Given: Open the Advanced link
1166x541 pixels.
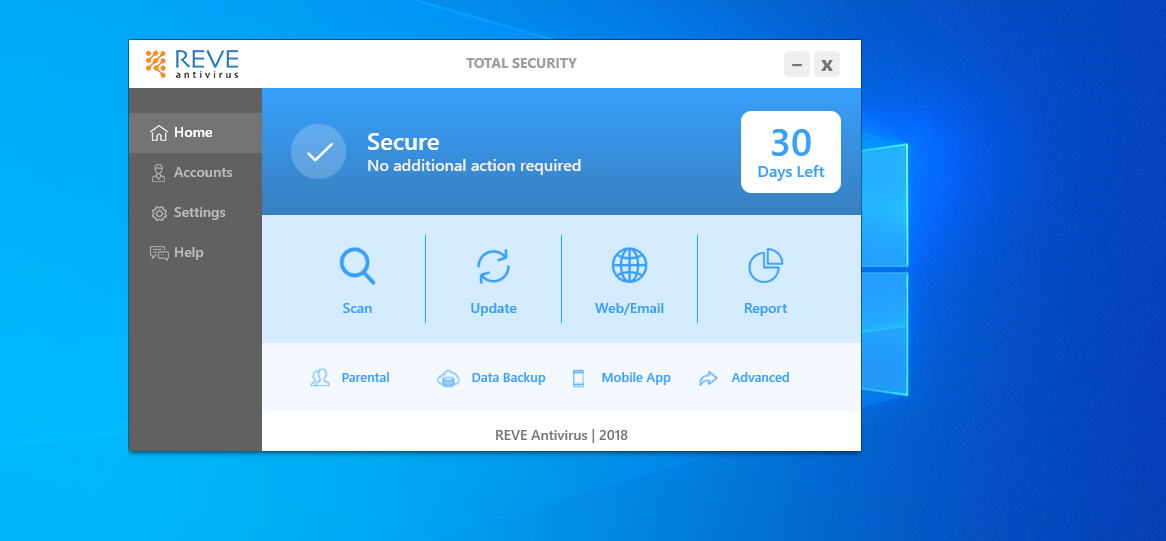Looking at the screenshot, I should [x=760, y=378].
